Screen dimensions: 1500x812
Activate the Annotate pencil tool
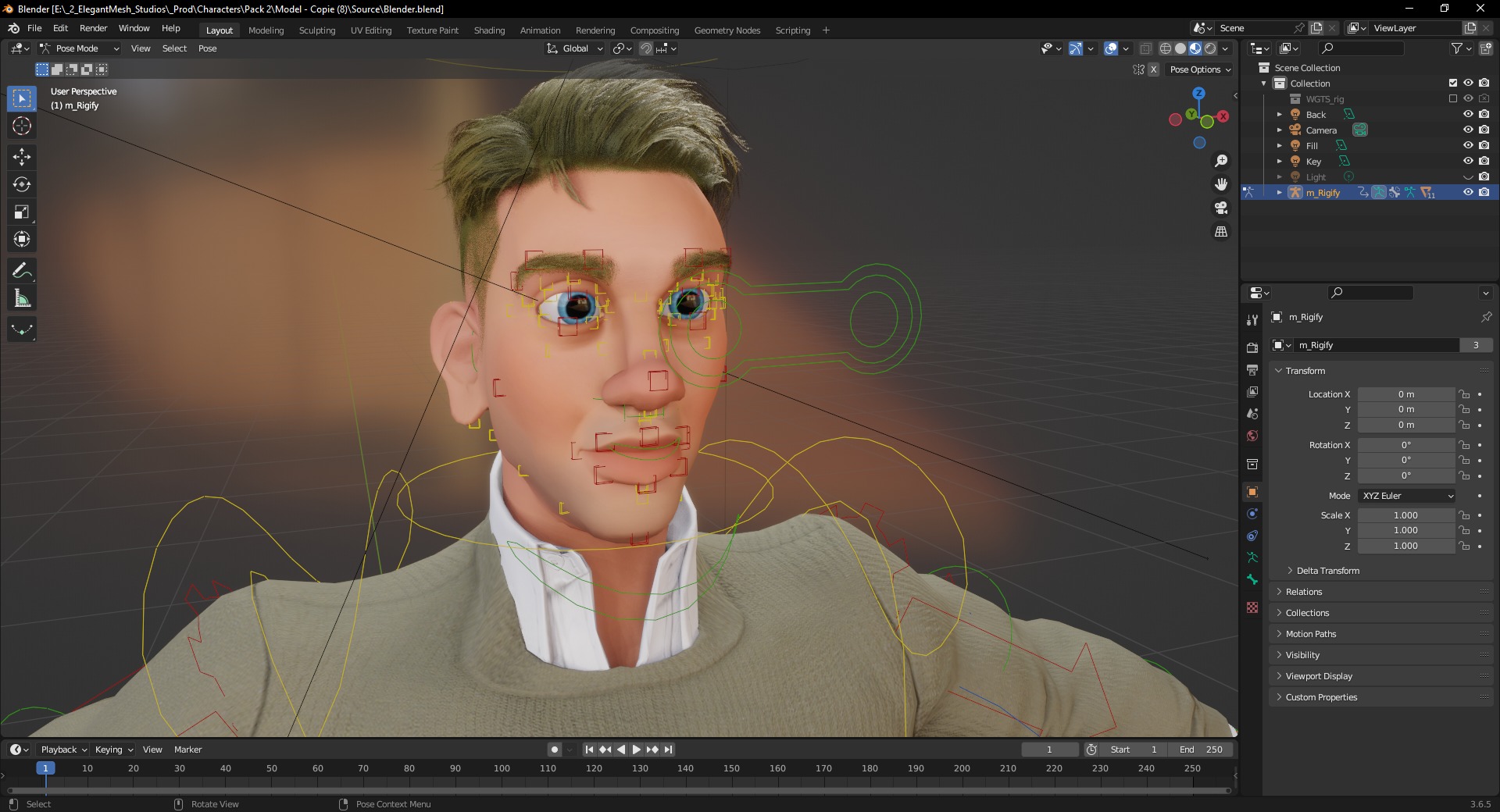[x=22, y=271]
